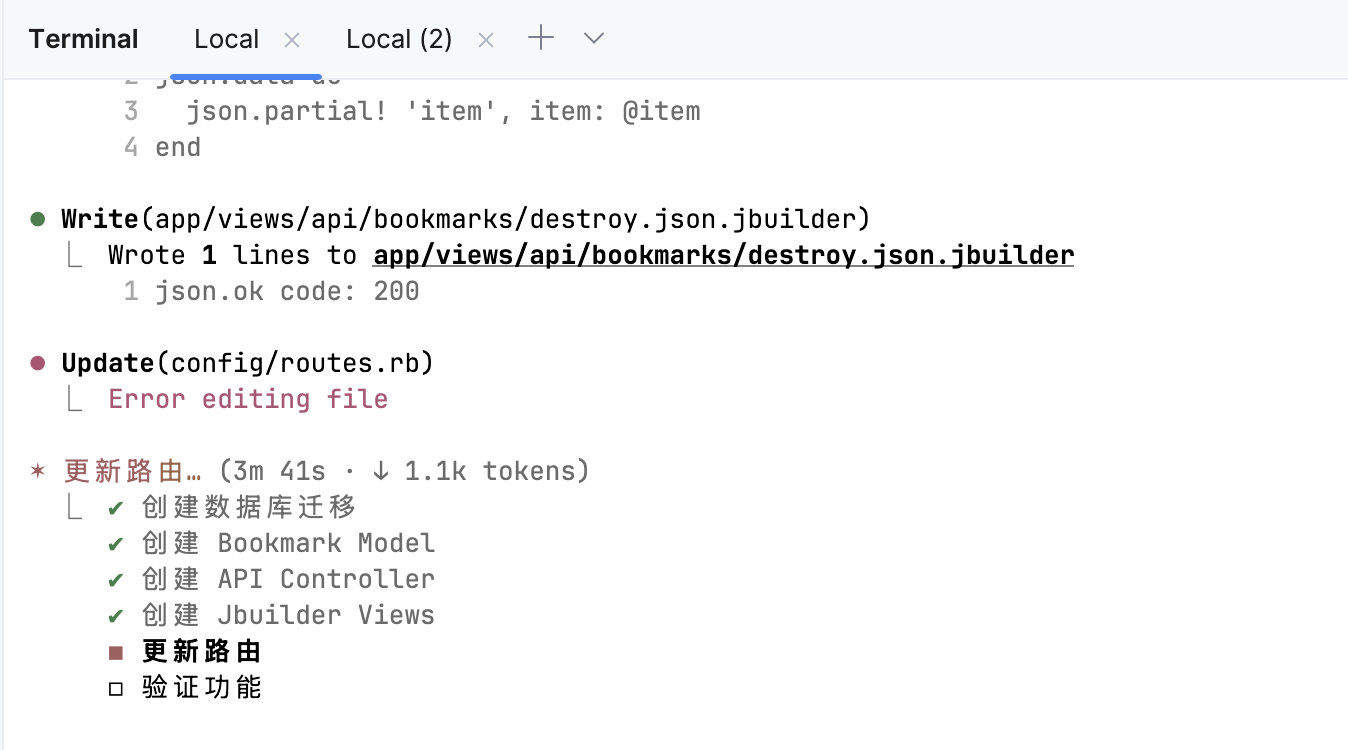Click the in-progress square beside 更新路由

click(x=116, y=653)
